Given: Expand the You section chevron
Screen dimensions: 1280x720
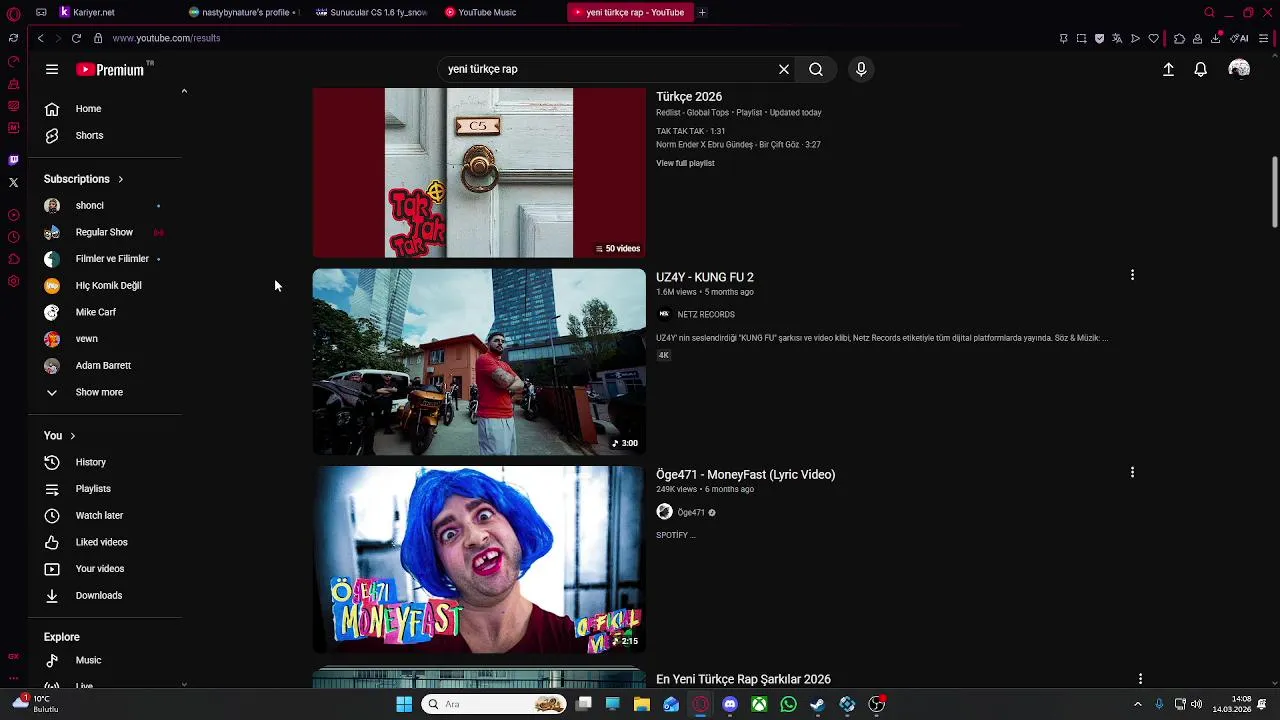Looking at the screenshot, I should point(72,436).
